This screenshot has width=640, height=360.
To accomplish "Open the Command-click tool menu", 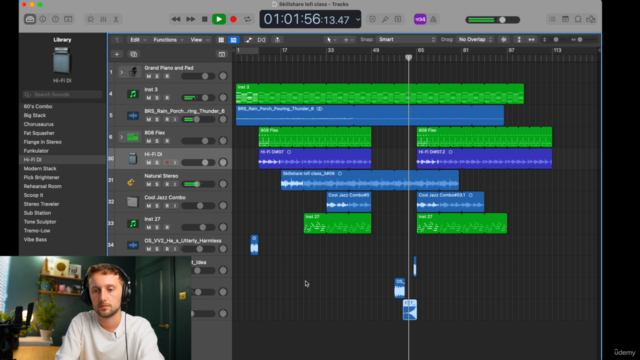I will [348, 40].
